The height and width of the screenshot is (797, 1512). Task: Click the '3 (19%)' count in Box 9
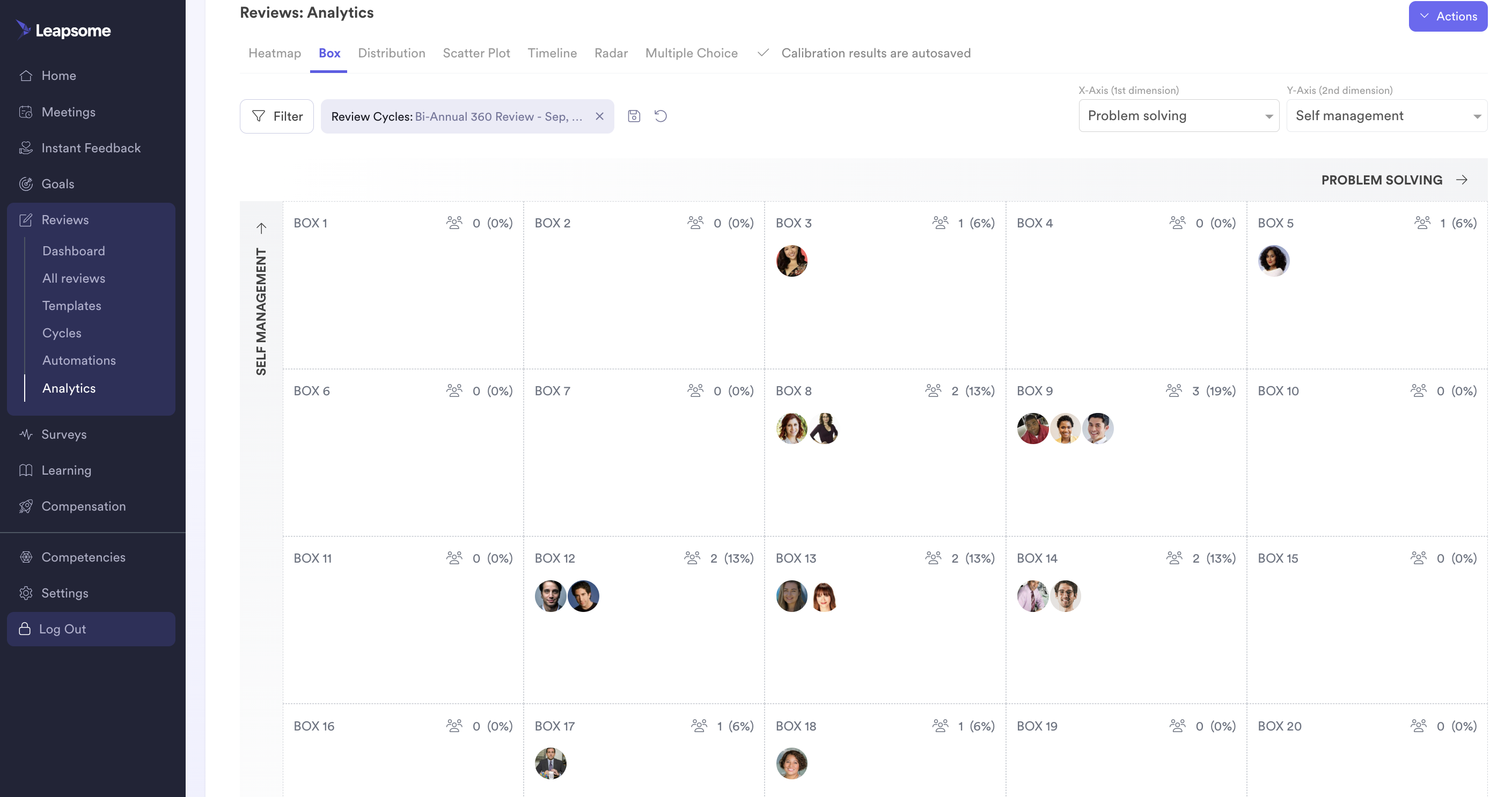pos(1214,391)
